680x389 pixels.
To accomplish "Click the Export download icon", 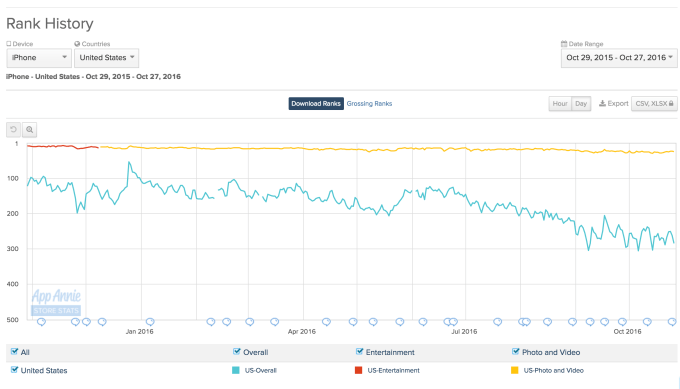I will click(x=602, y=104).
